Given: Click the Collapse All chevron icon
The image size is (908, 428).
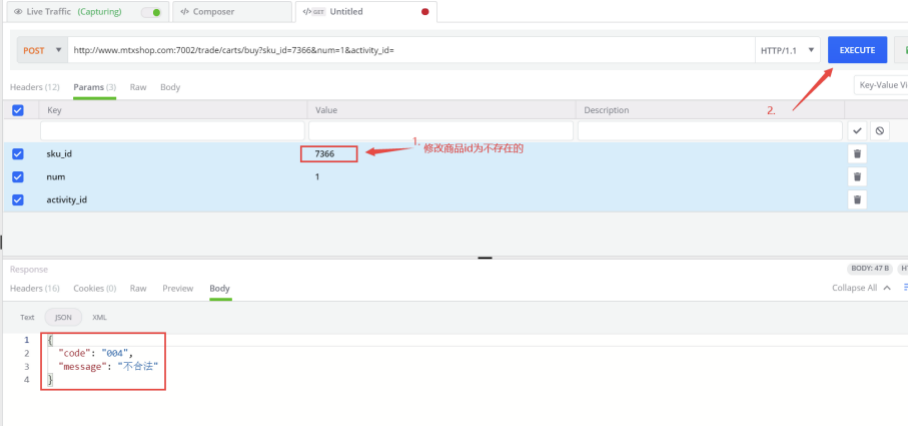Looking at the screenshot, I should coord(887,288).
